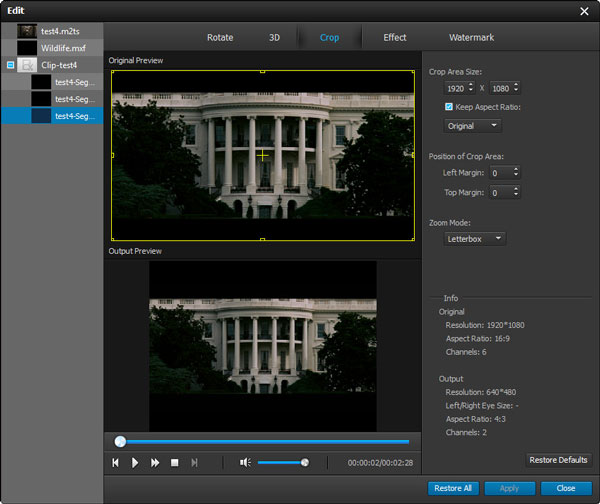Step to next frame button
This screenshot has width=600, height=504.
[x=194, y=463]
